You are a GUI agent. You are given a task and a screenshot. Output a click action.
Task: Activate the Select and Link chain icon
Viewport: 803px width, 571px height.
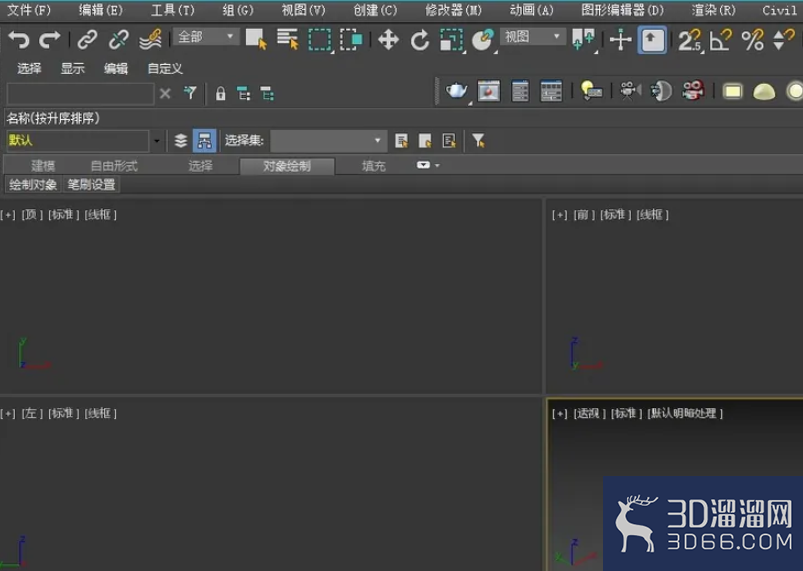87,39
